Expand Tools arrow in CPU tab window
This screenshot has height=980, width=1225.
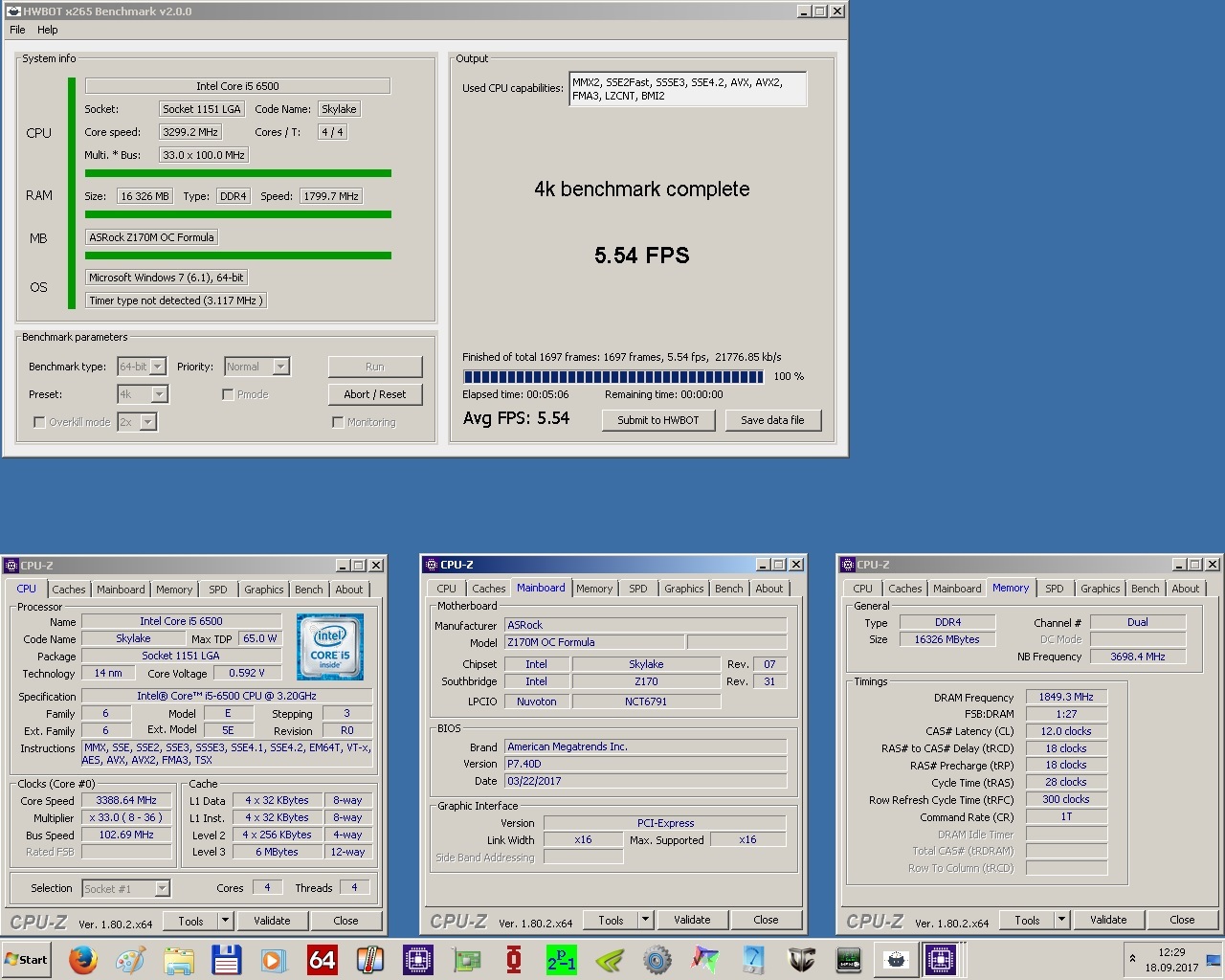coord(226,921)
